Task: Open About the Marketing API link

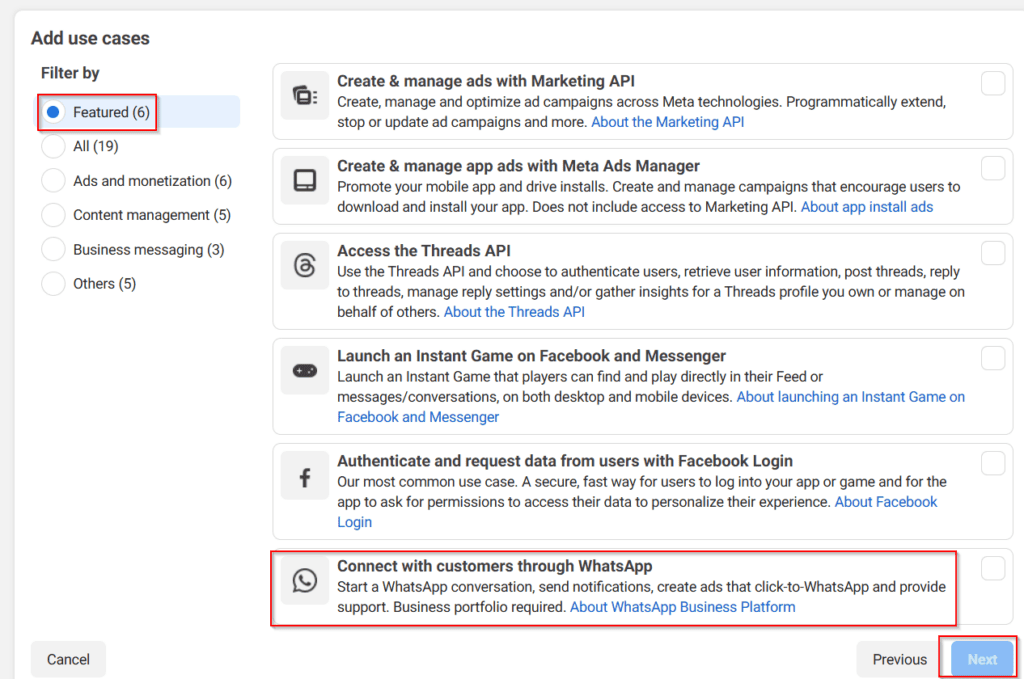Action: (x=667, y=122)
